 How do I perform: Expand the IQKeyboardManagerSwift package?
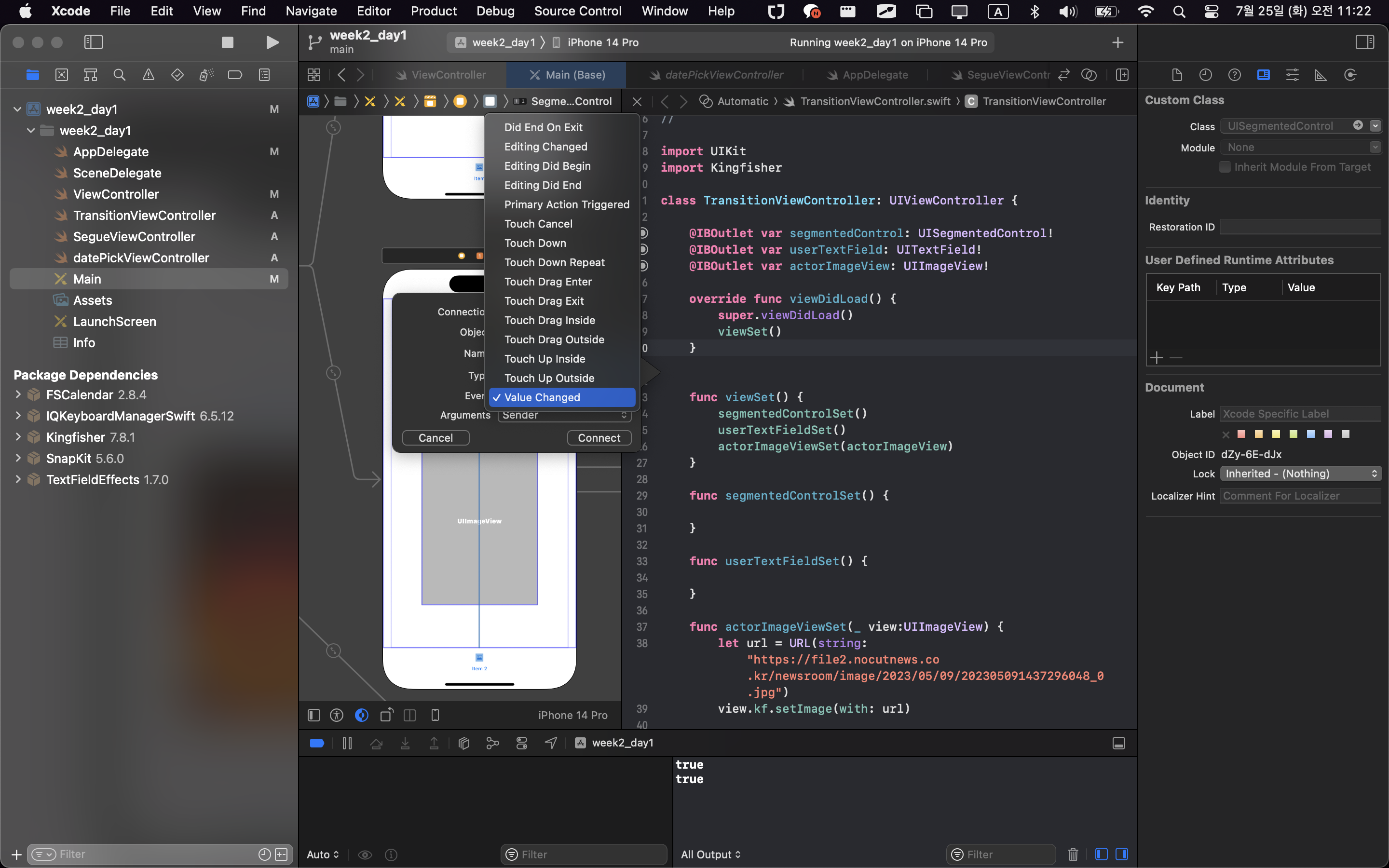[x=18, y=416]
